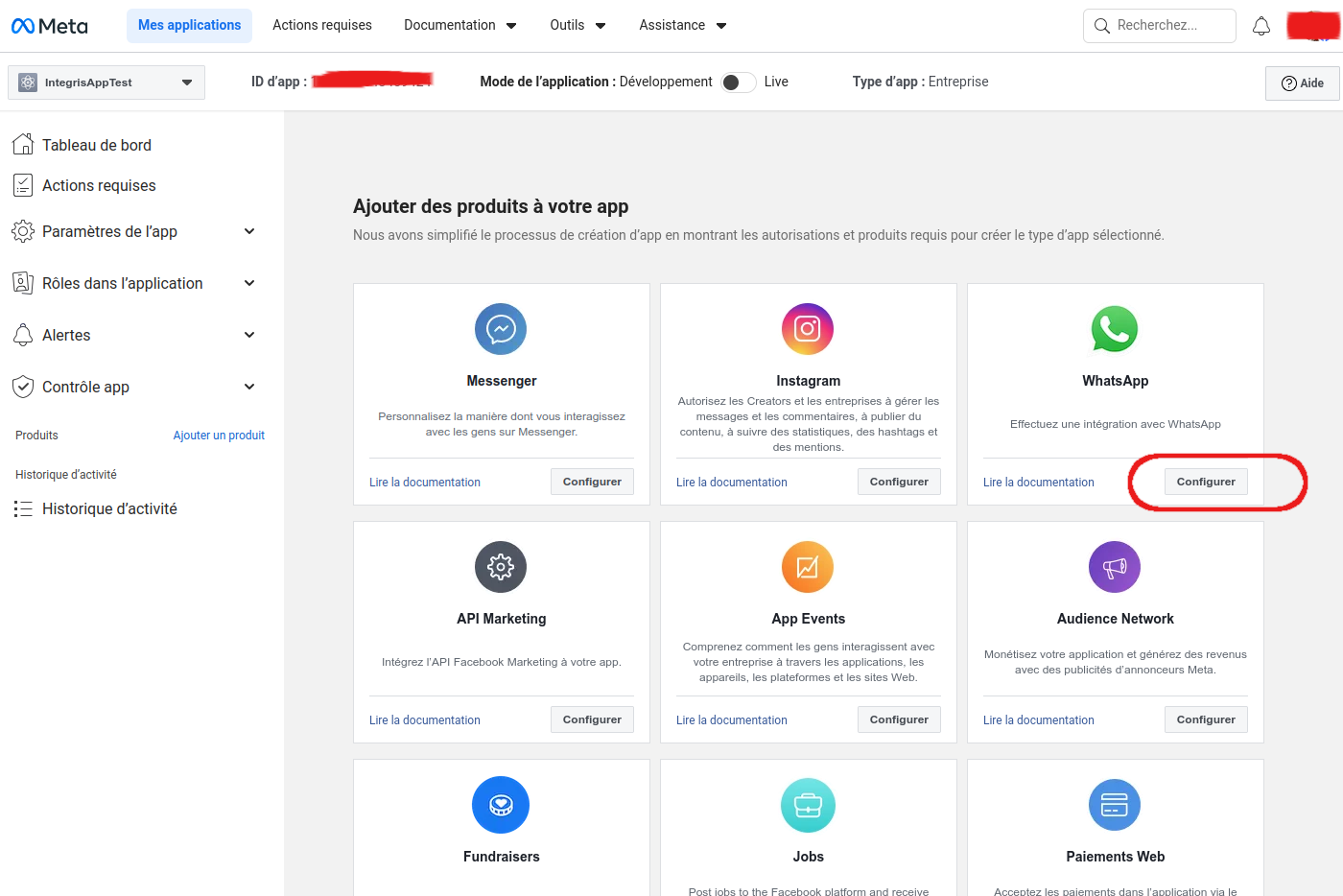Screen dimensions: 1343x896
Task: Click the Messenger product icon
Action: pos(501,329)
